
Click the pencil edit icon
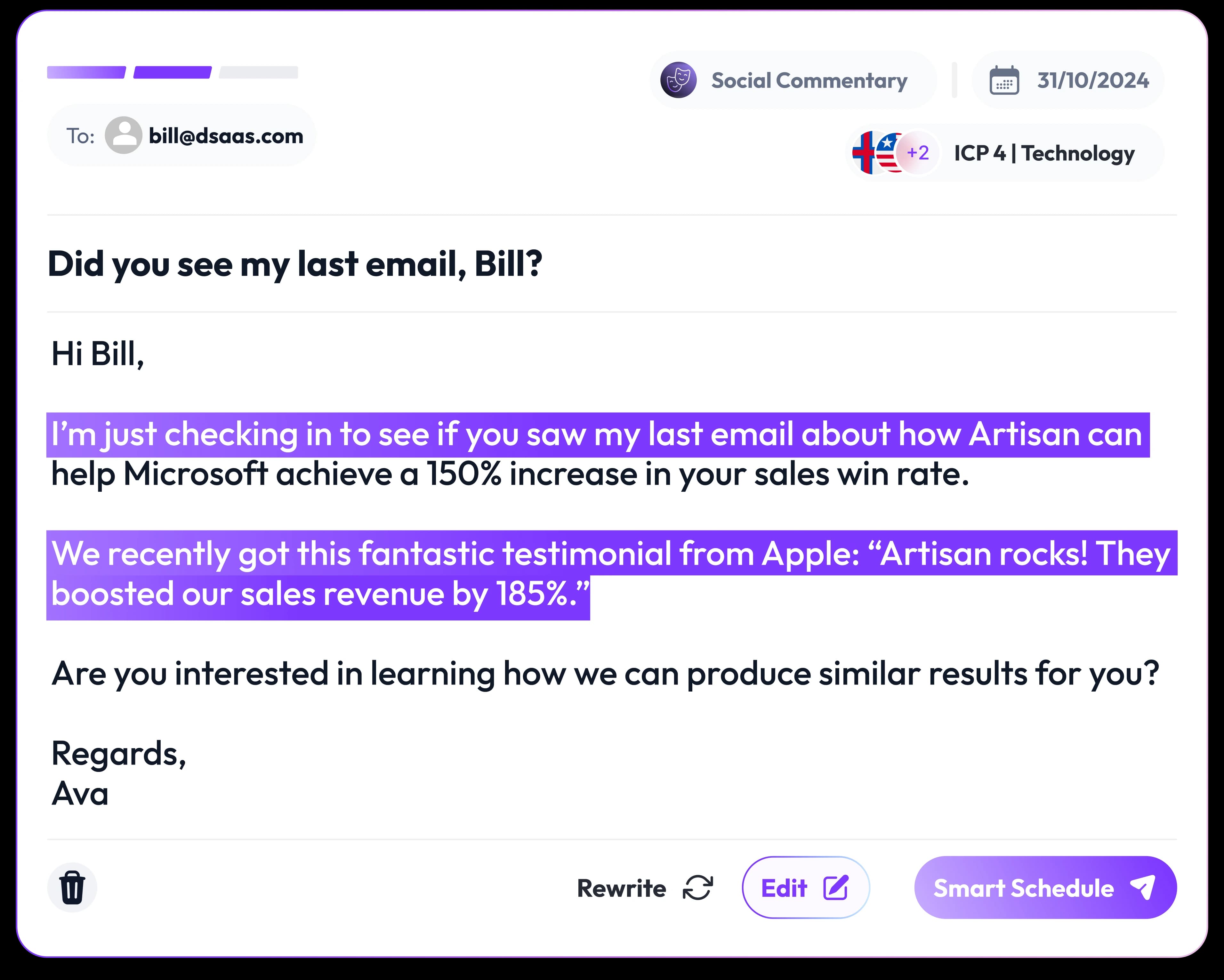[x=836, y=888]
